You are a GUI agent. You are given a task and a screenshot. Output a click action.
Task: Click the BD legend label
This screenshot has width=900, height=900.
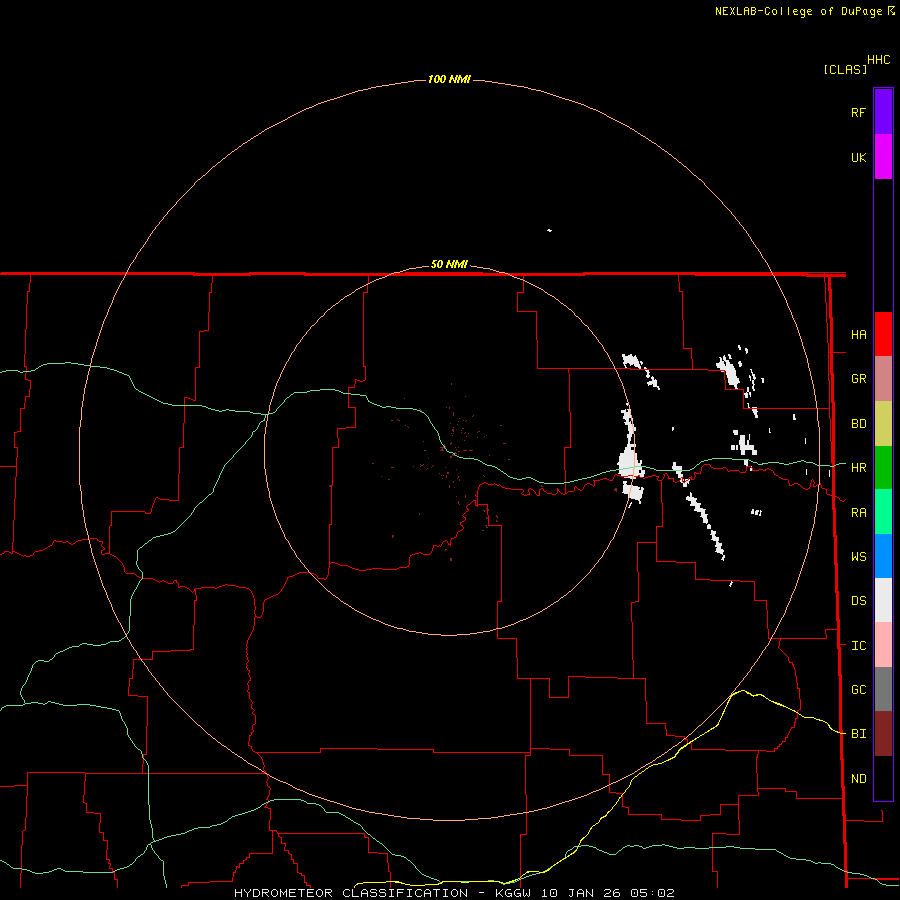859,424
